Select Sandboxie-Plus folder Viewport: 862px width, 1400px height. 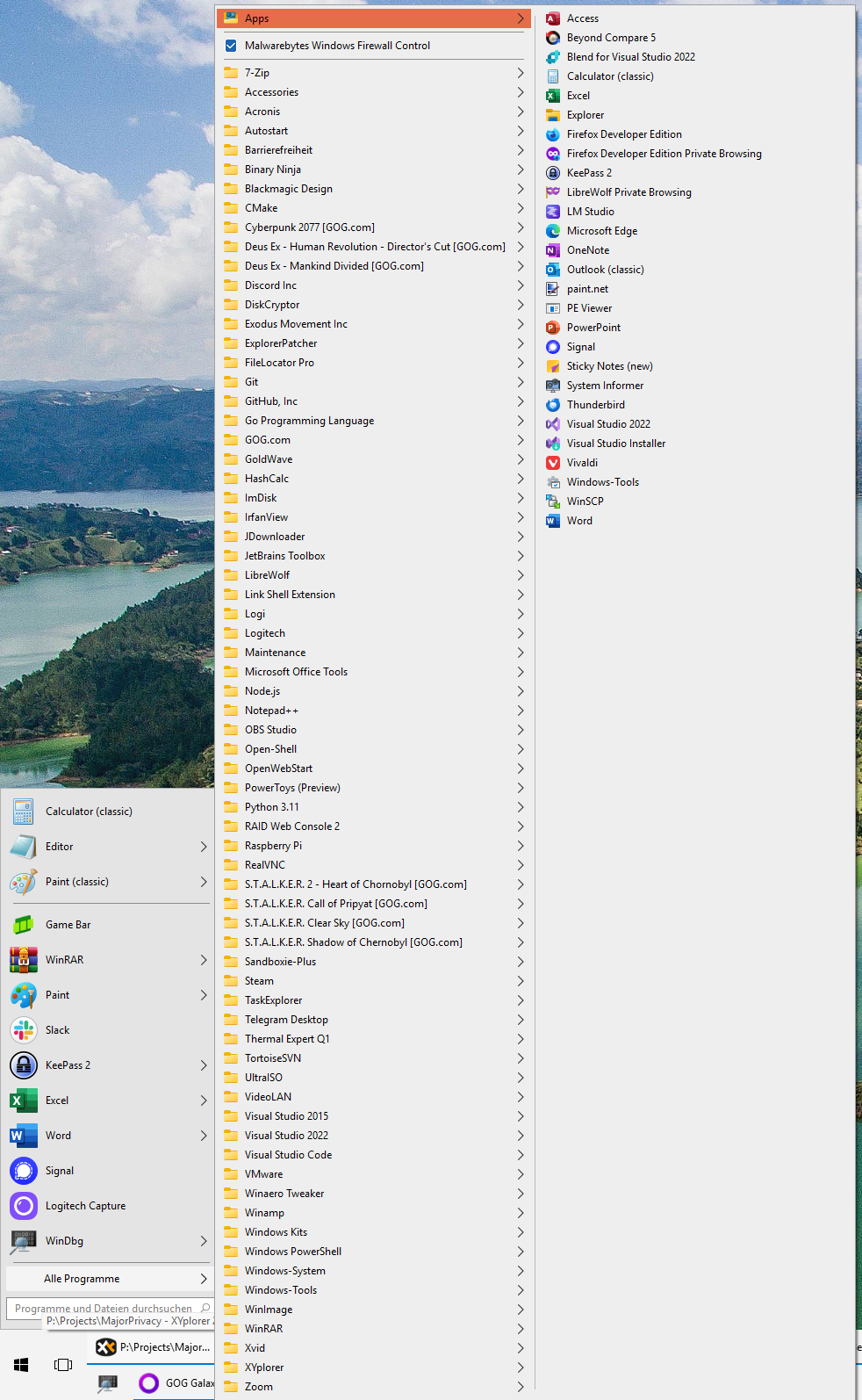[373, 962]
